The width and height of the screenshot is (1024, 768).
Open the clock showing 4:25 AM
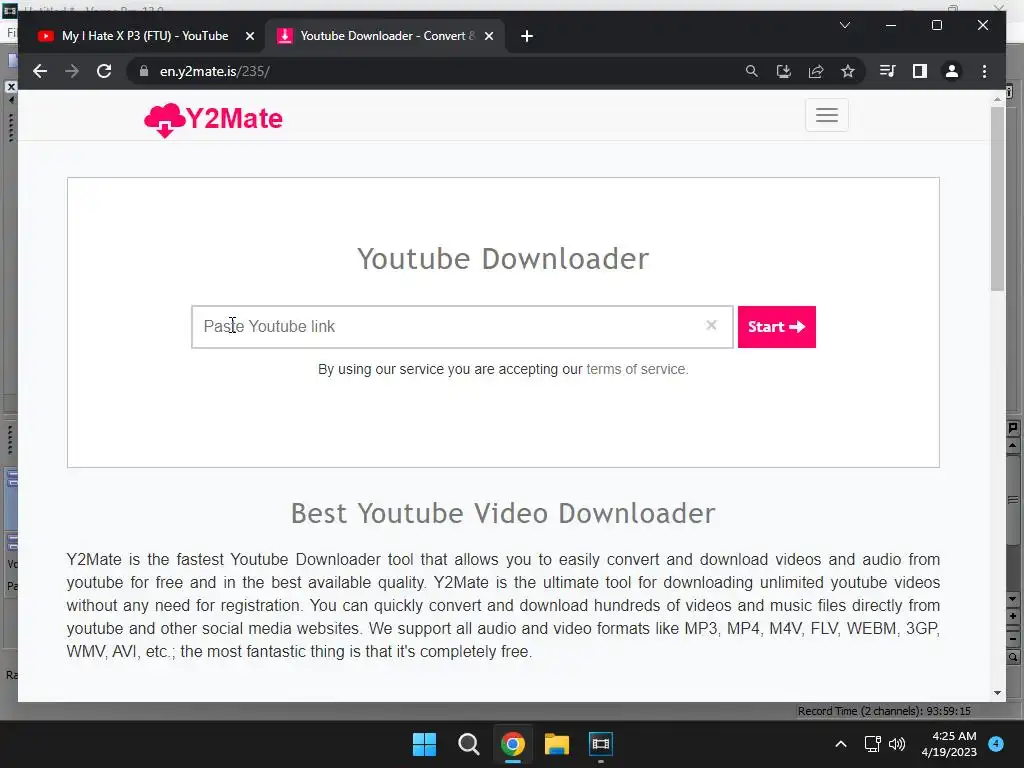[949, 744]
